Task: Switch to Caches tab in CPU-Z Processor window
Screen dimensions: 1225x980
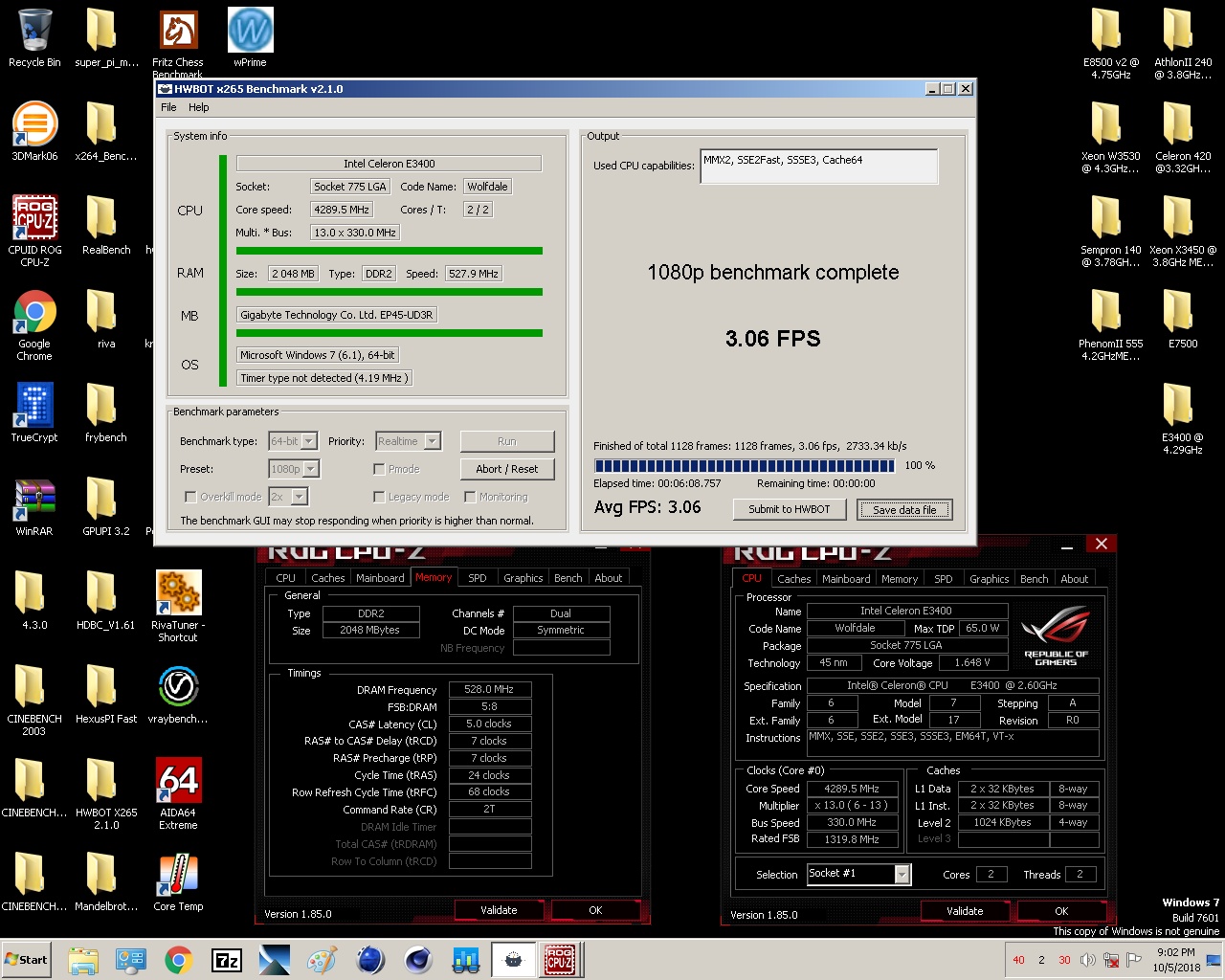Action: point(793,579)
